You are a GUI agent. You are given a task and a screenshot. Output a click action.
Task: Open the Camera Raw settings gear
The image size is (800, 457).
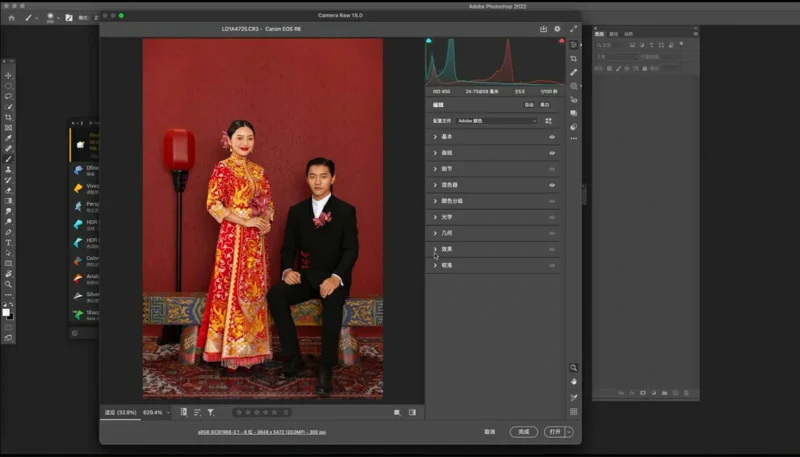tap(559, 29)
